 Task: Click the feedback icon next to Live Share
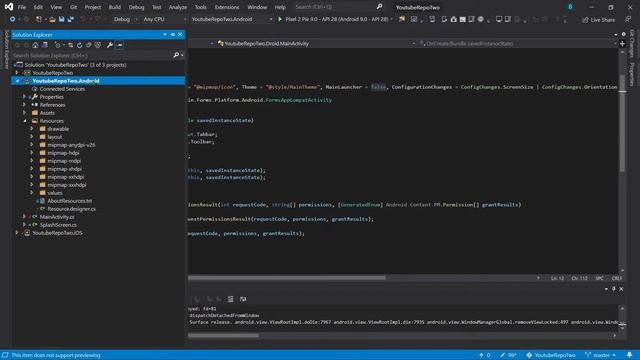click(628, 19)
